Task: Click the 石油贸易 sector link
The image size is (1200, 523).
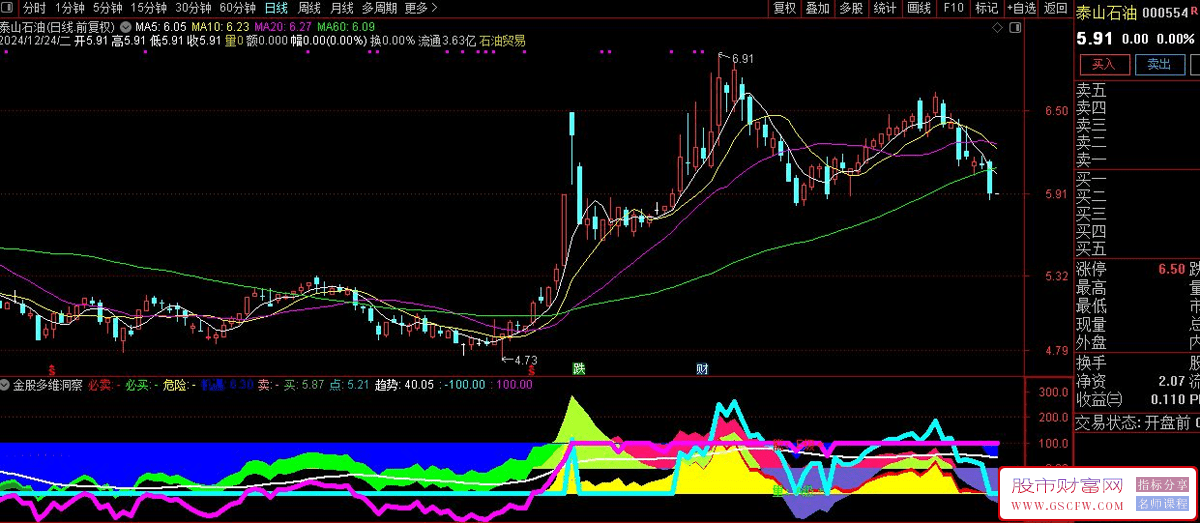Action: (503, 41)
